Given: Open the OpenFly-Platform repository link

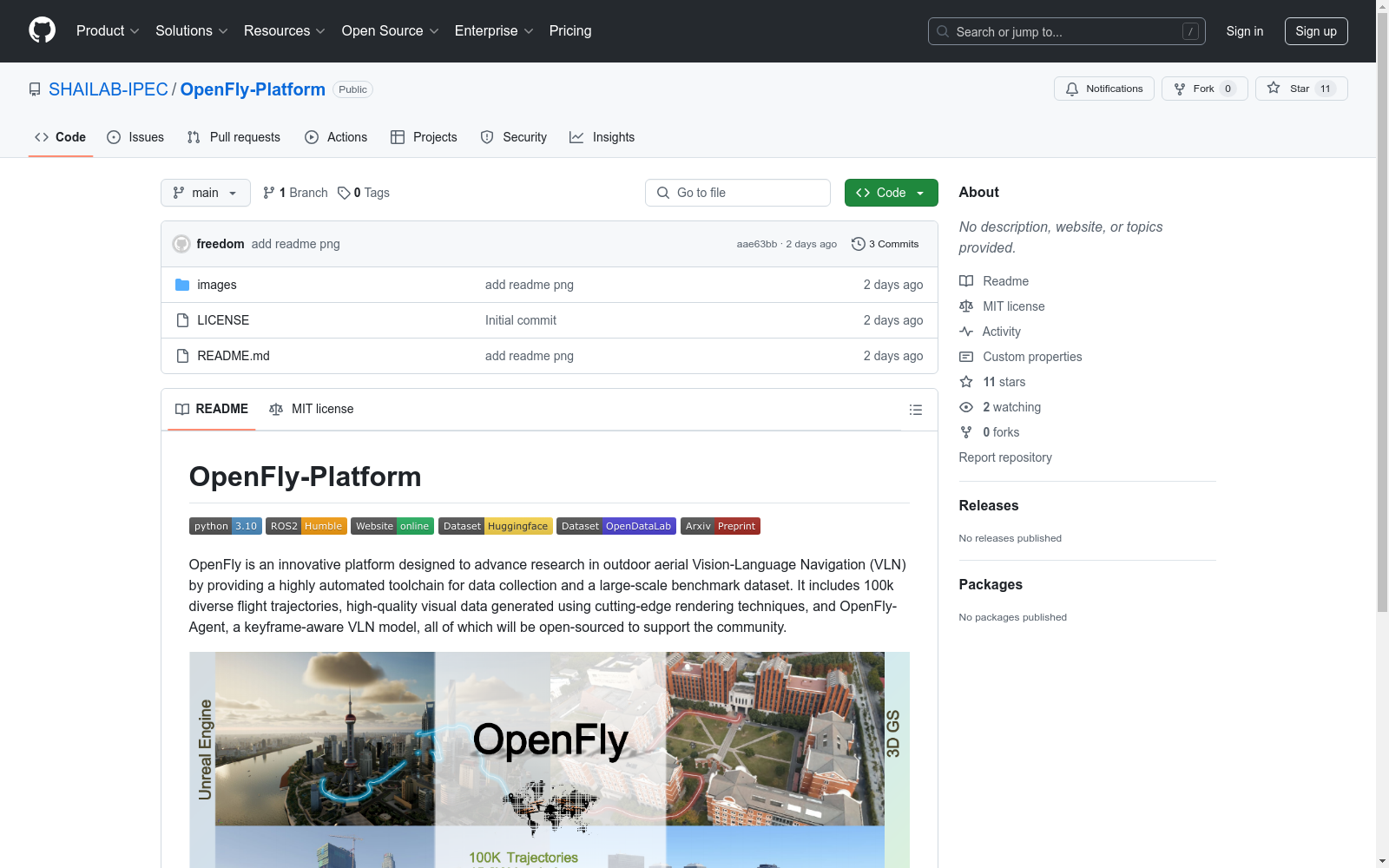Looking at the screenshot, I should pyautogui.click(x=253, y=89).
